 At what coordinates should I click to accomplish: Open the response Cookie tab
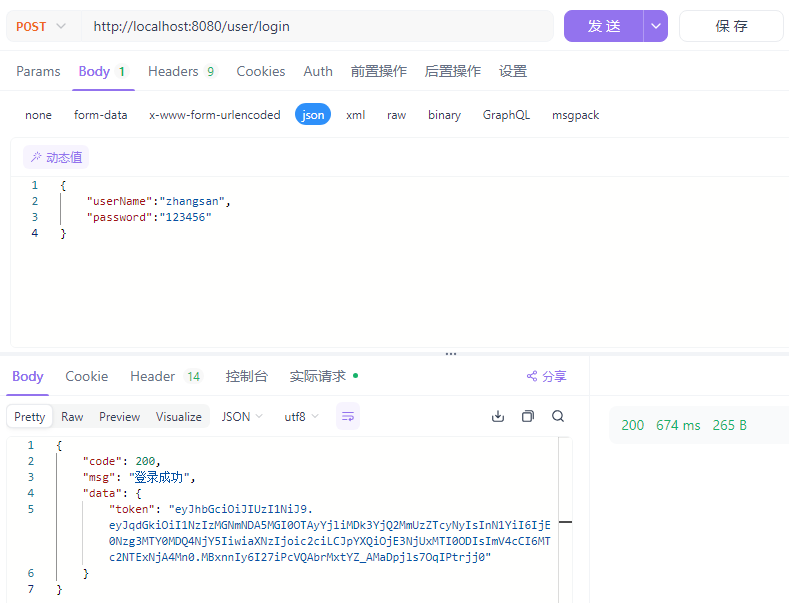tap(87, 377)
